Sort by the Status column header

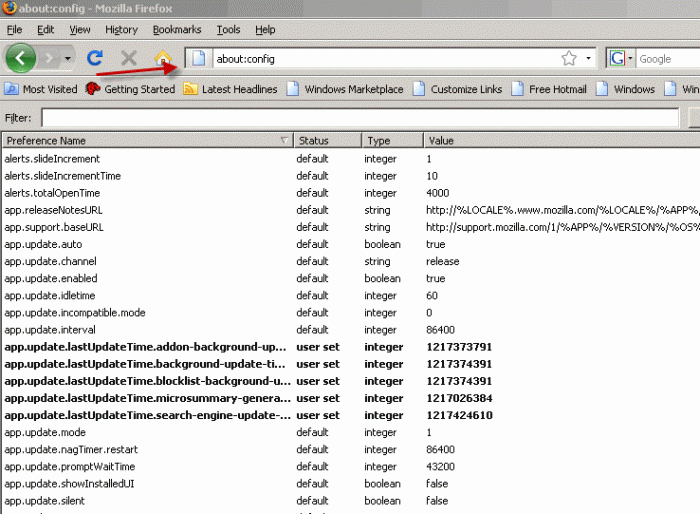(x=327, y=141)
